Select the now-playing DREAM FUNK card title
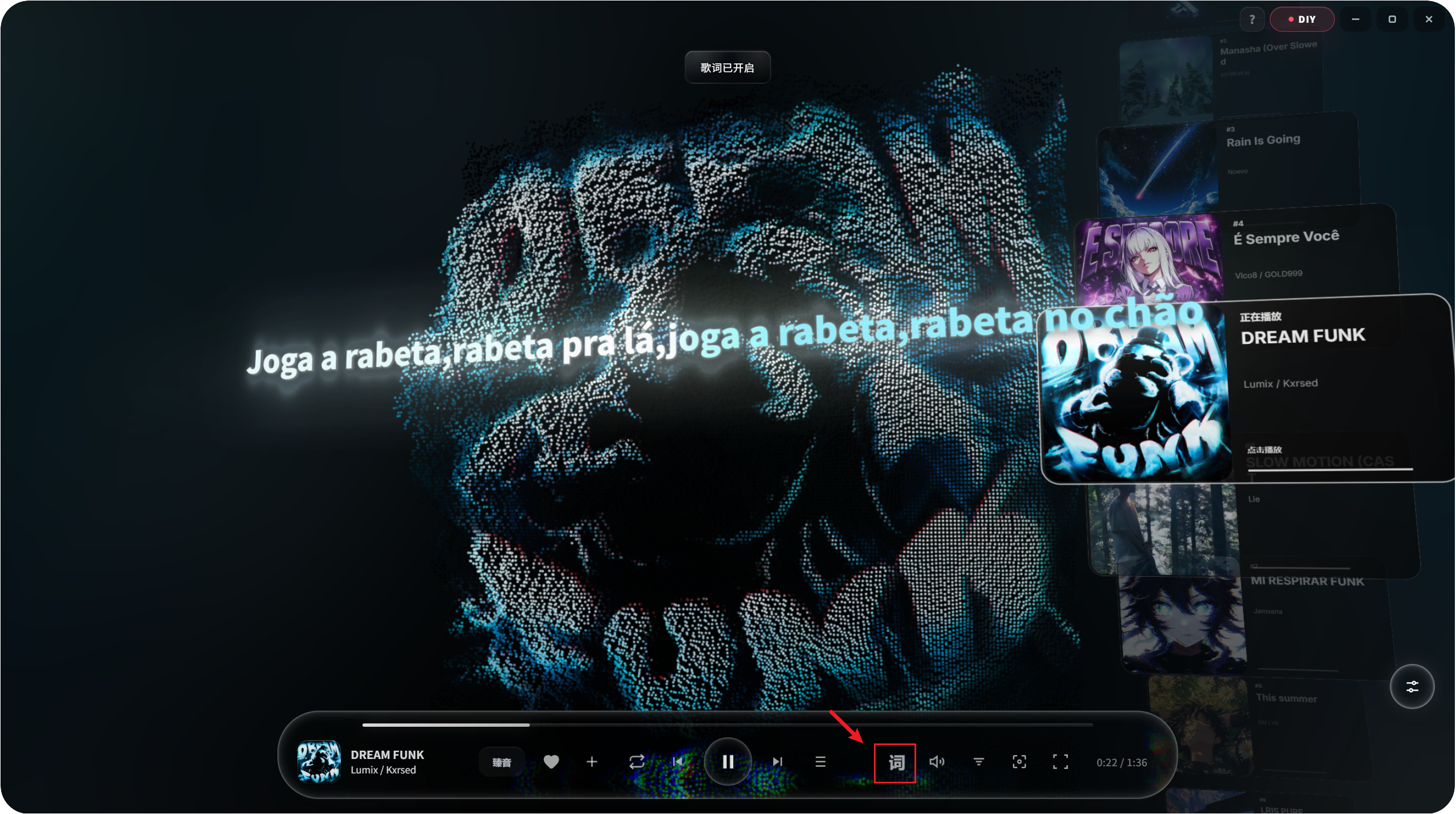This screenshot has width=1456, height=814. [x=1303, y=337]
